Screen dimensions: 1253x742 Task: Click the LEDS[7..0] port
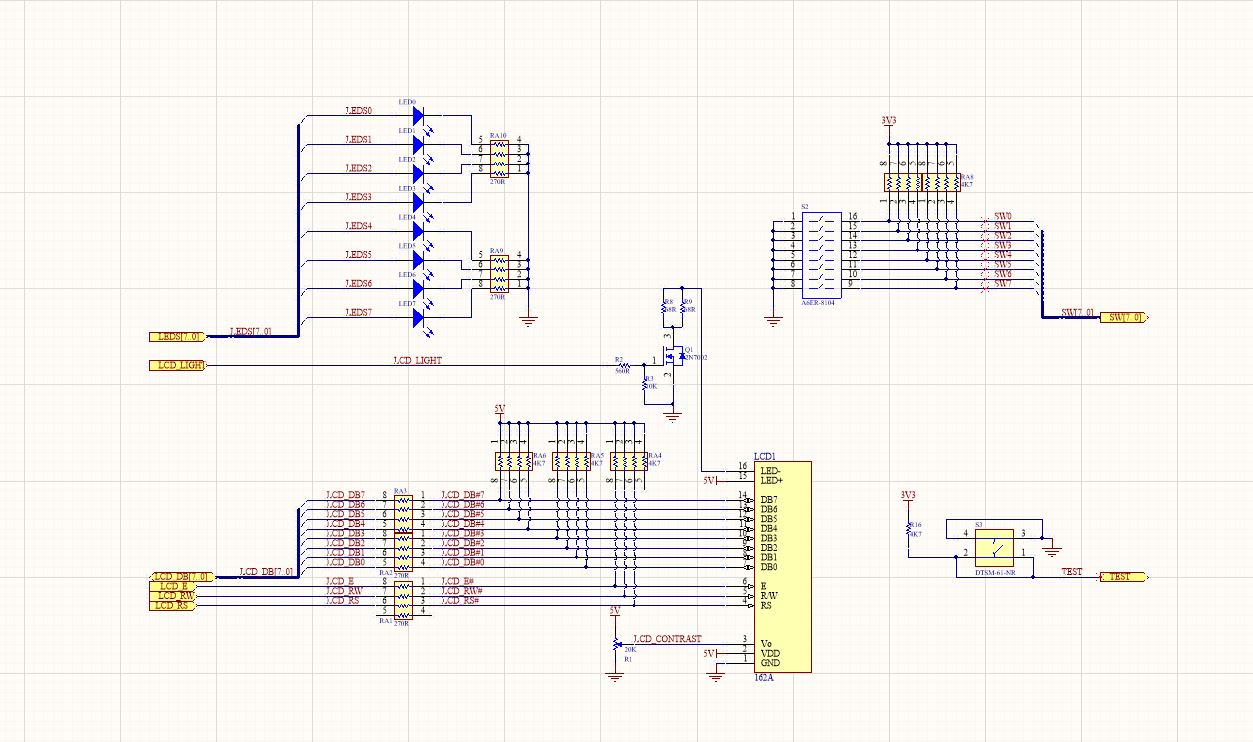[x=176, y=336]
